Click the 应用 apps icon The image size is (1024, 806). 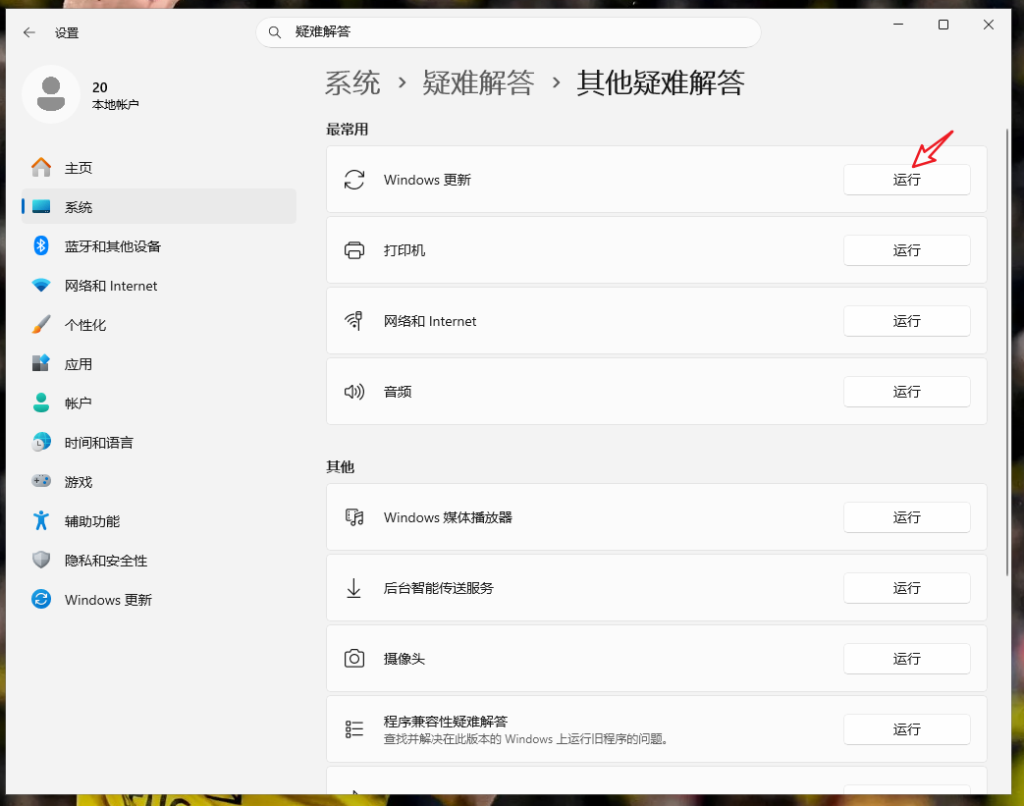pos(41,364)
